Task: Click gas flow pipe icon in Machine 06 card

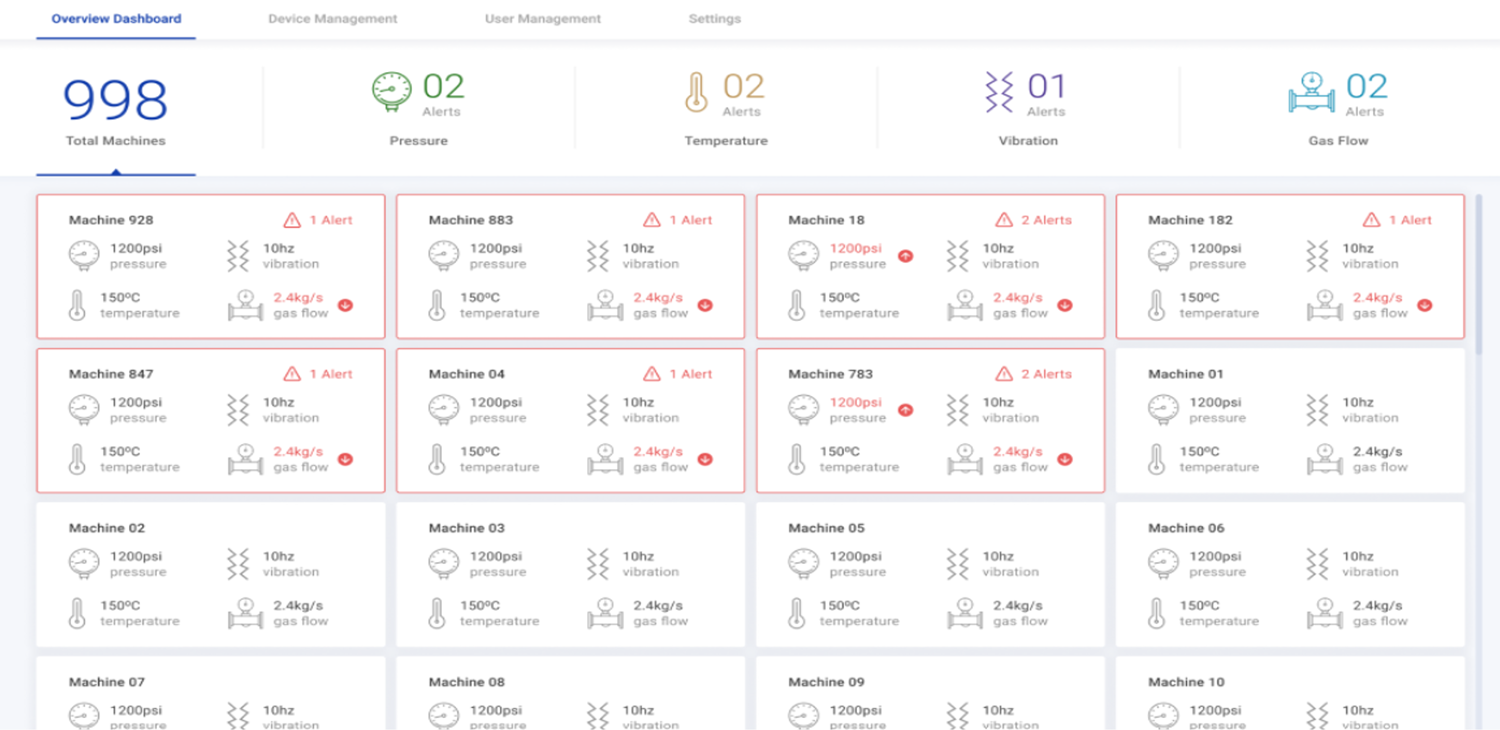Action: (x=1325, y=613)
